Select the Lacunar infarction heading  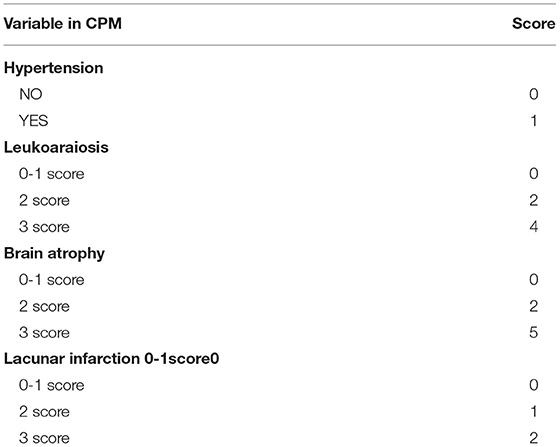(111, 359)
